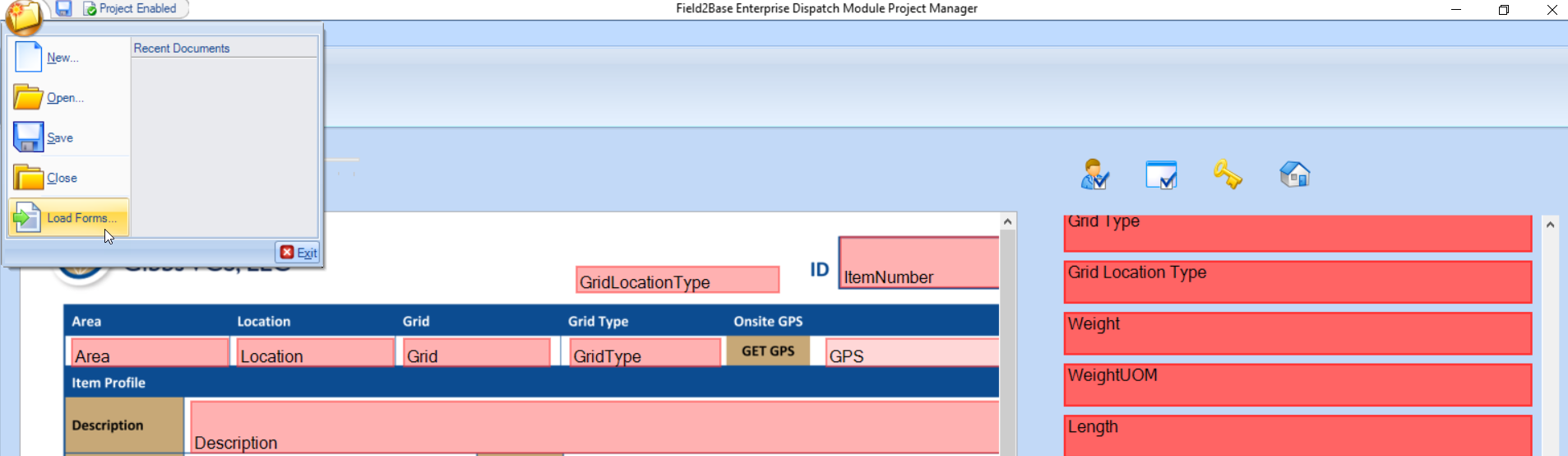The height and width of the screenshot is (456, 1568).
Task: Click the Onsite GPS column header
Action: click(x=768, y=322)
